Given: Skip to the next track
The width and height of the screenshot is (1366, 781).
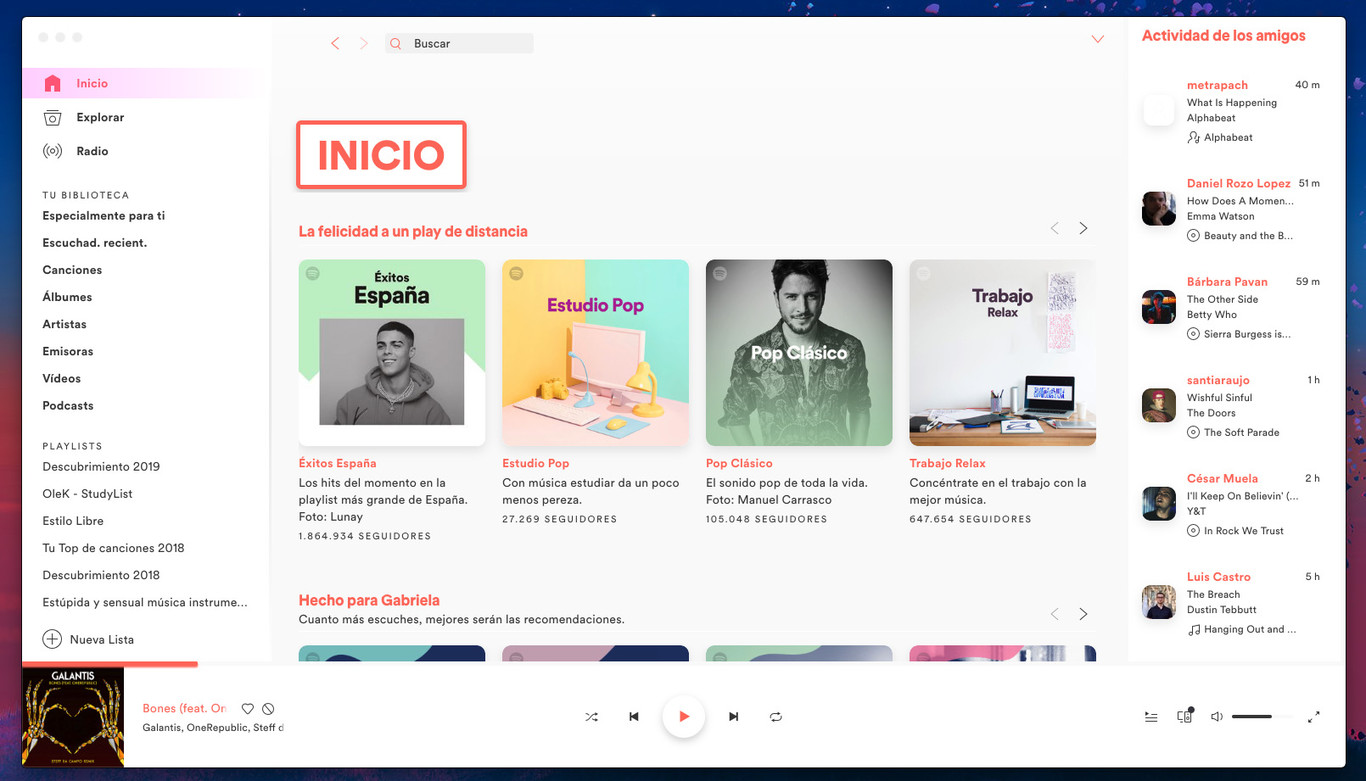Looking at the screenshot, I should pos(734,717).
